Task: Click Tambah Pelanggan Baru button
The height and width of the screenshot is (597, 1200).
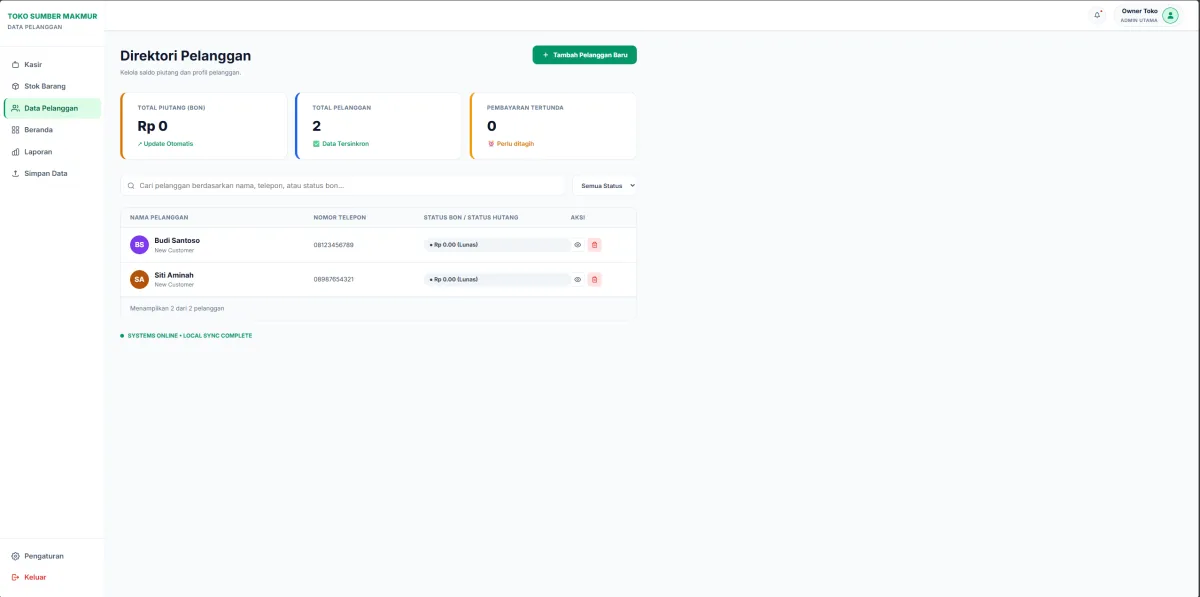Action: [x=584, y=55]
